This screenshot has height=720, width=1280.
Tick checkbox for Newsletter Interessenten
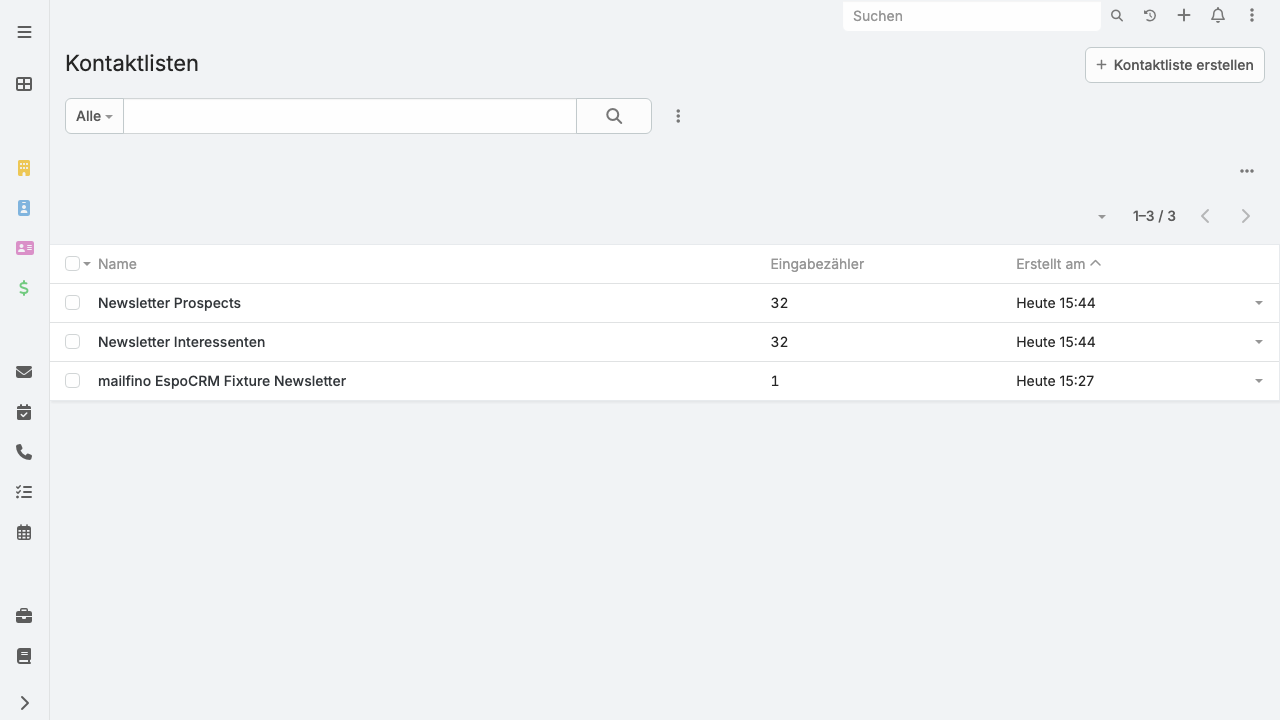[72, 342]
